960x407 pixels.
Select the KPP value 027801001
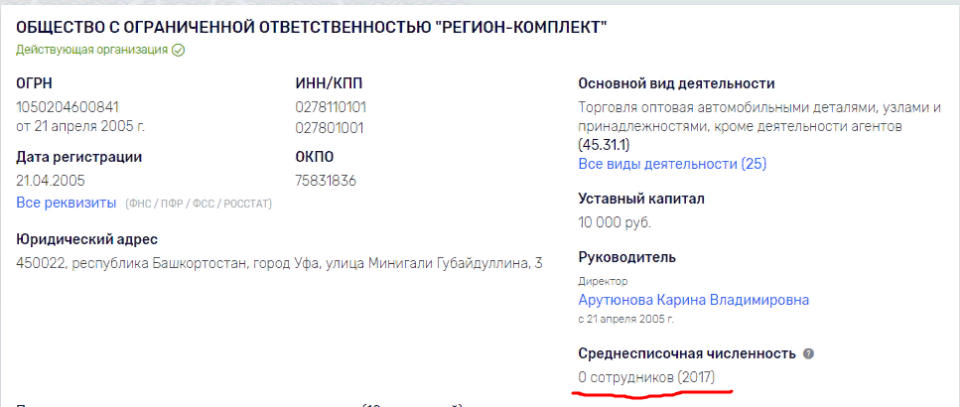329,128
